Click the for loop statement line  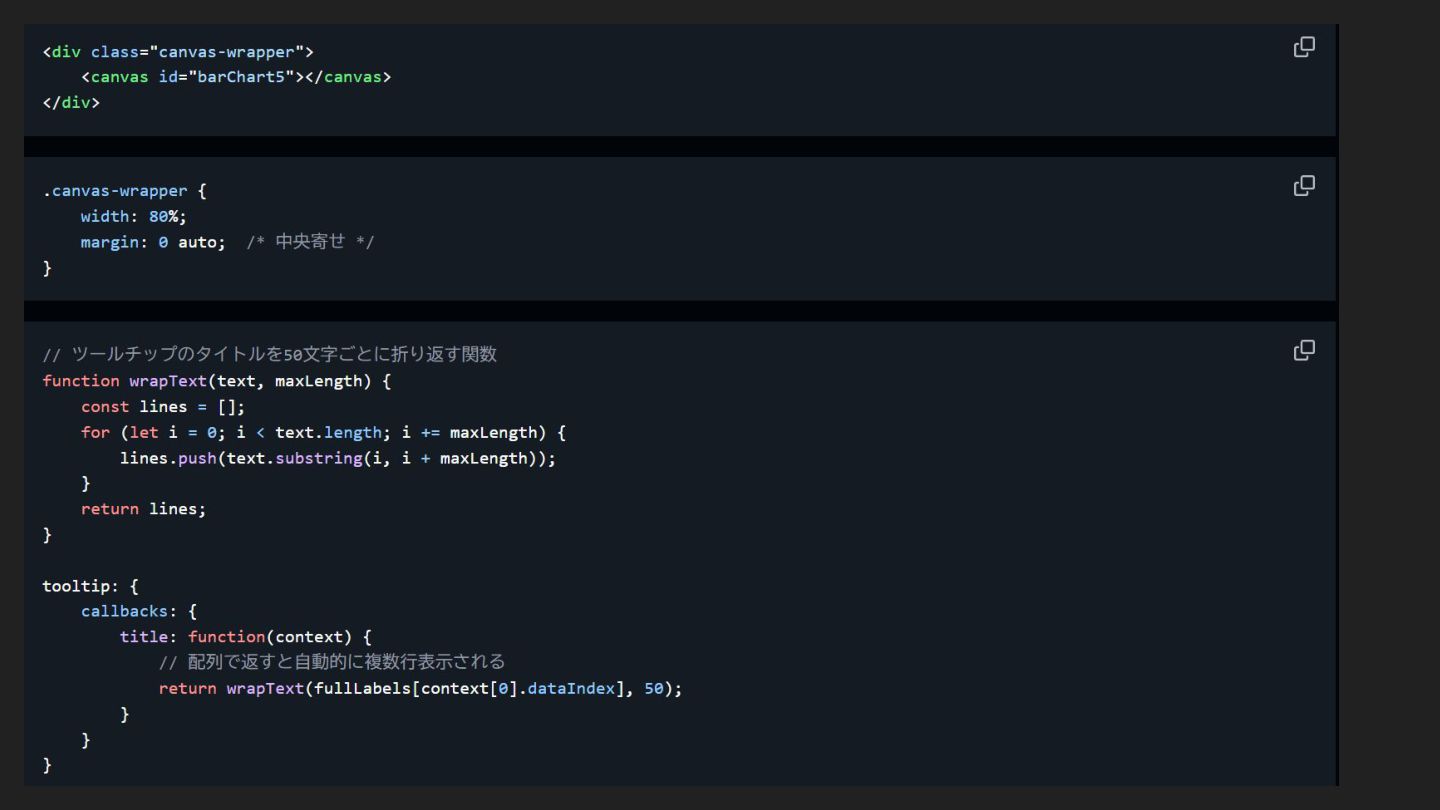tap(323, 433)
